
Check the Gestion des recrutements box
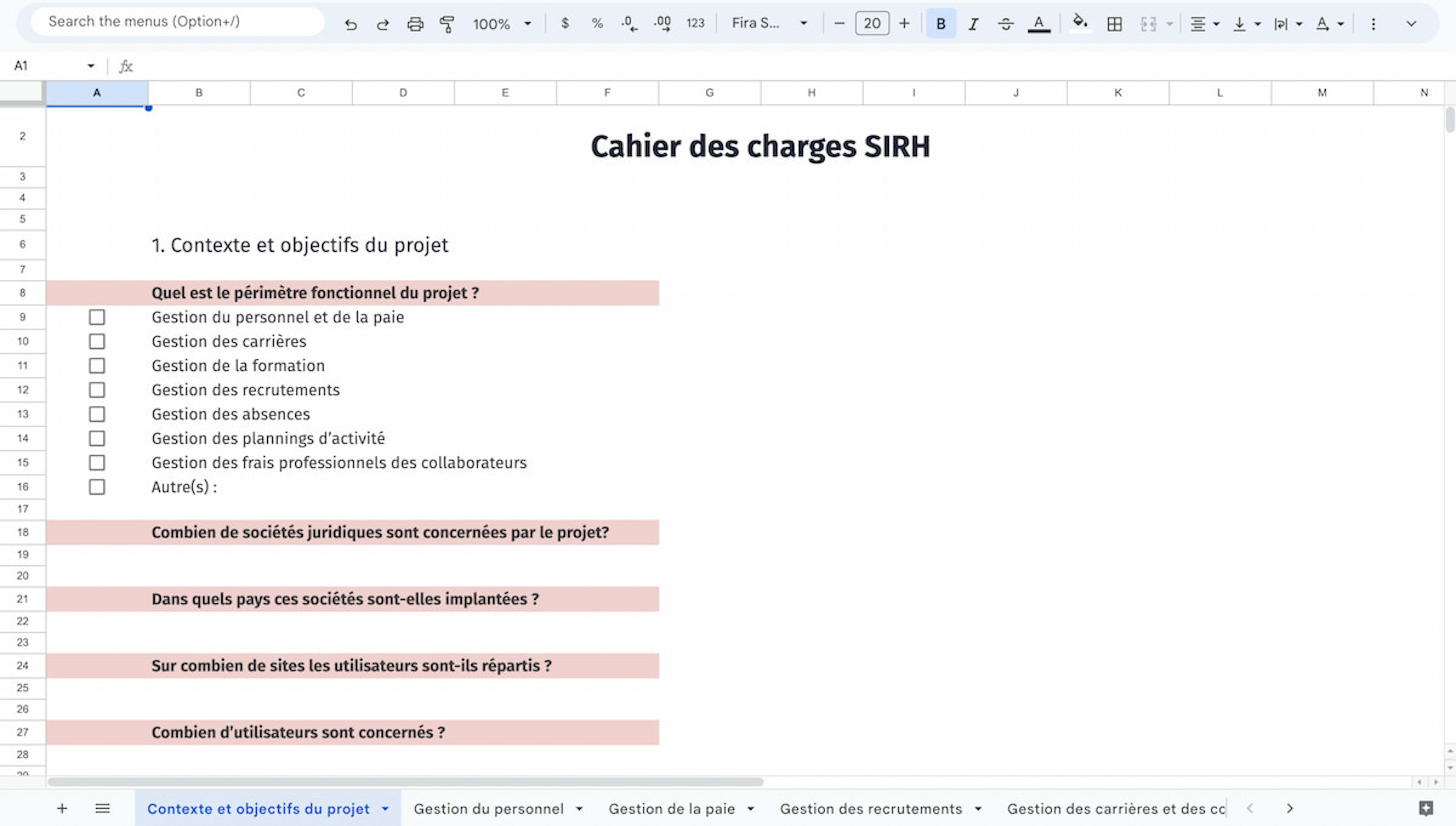[x=97, y=390]
